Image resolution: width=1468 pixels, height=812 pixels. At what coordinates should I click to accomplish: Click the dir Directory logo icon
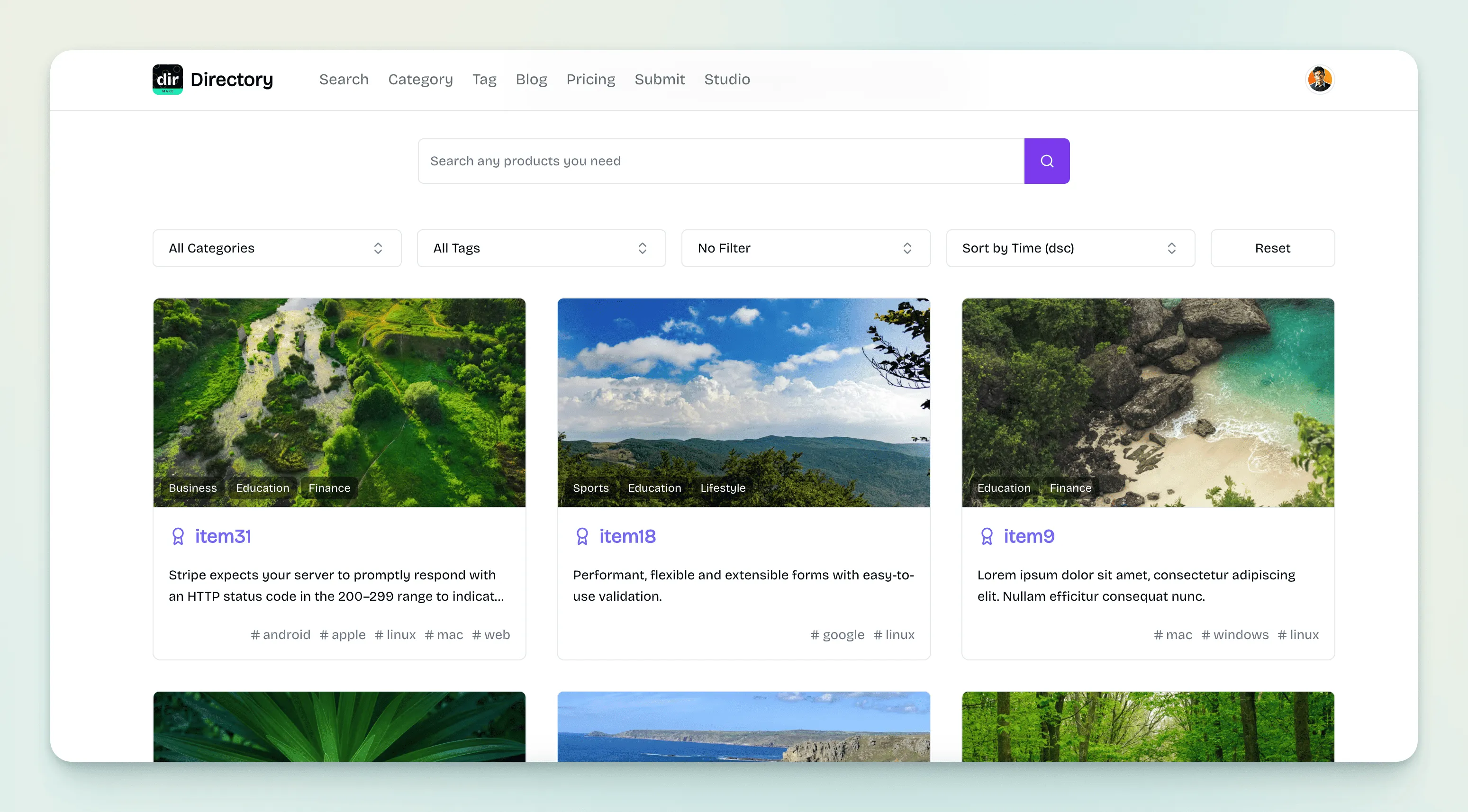168,79
